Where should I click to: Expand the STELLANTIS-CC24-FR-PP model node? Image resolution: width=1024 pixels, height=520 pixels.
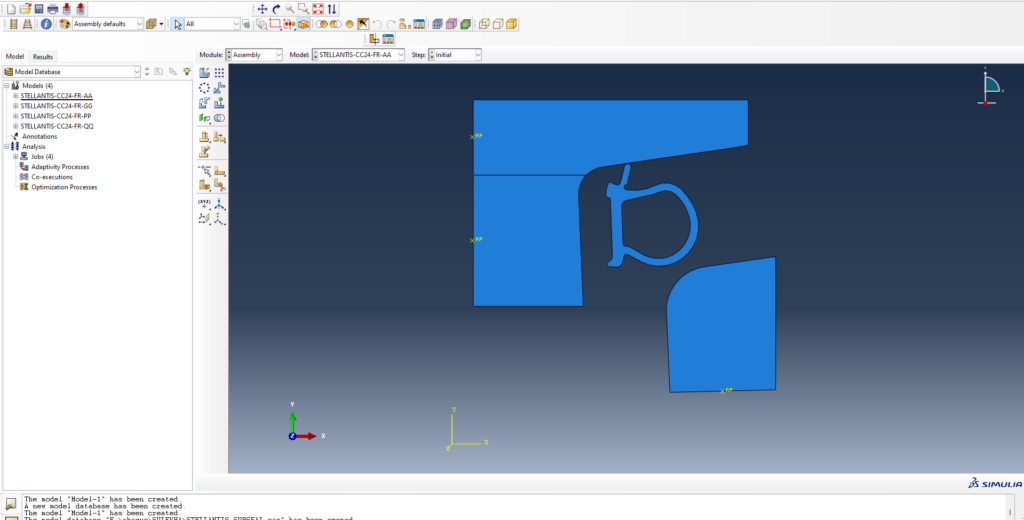(x=16, y=116)
